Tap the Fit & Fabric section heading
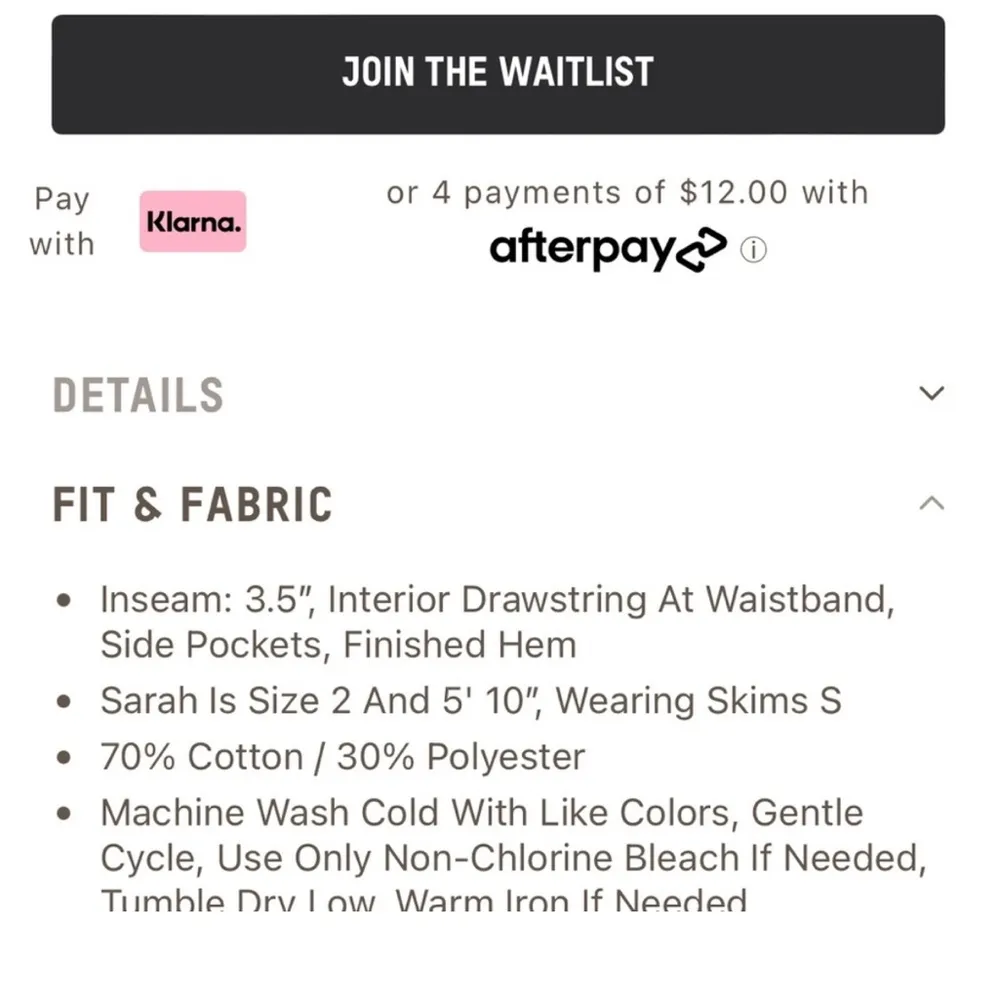The height and width of the screenshot is (1000, 1000). [192, 504]
